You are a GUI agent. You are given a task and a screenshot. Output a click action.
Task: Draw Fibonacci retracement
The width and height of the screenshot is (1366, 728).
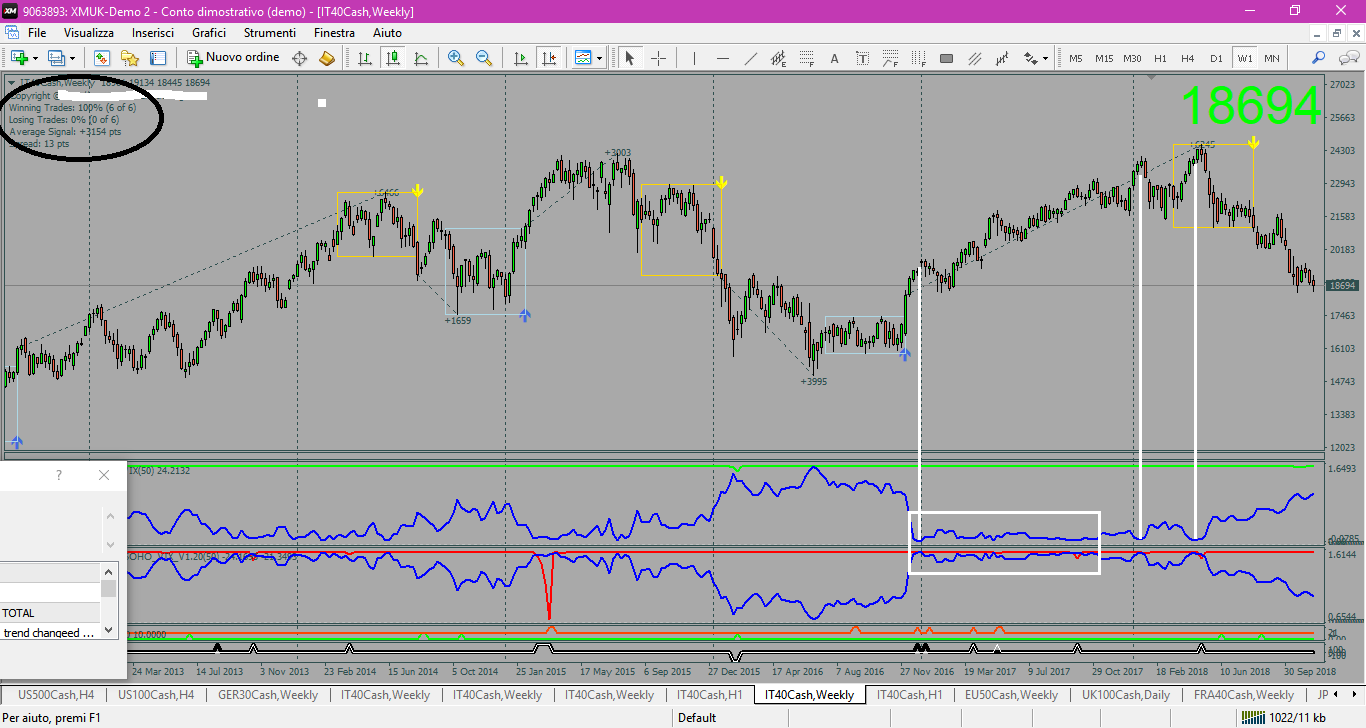pyautogui.click(x=806, y=58)
